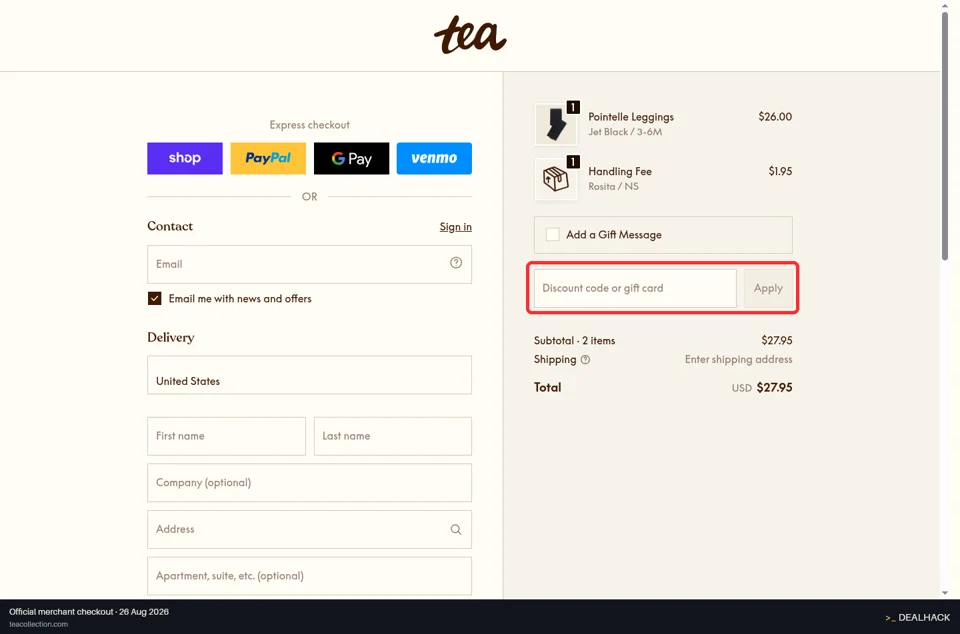Click the Express checkout heading
Image resolution: width=960 pixels, height=634 pixels.
pyautogui.click(x=310, y=125)
